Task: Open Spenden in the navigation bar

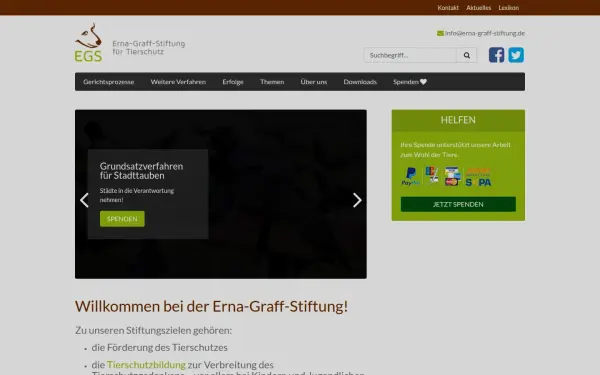Action: 410,82
